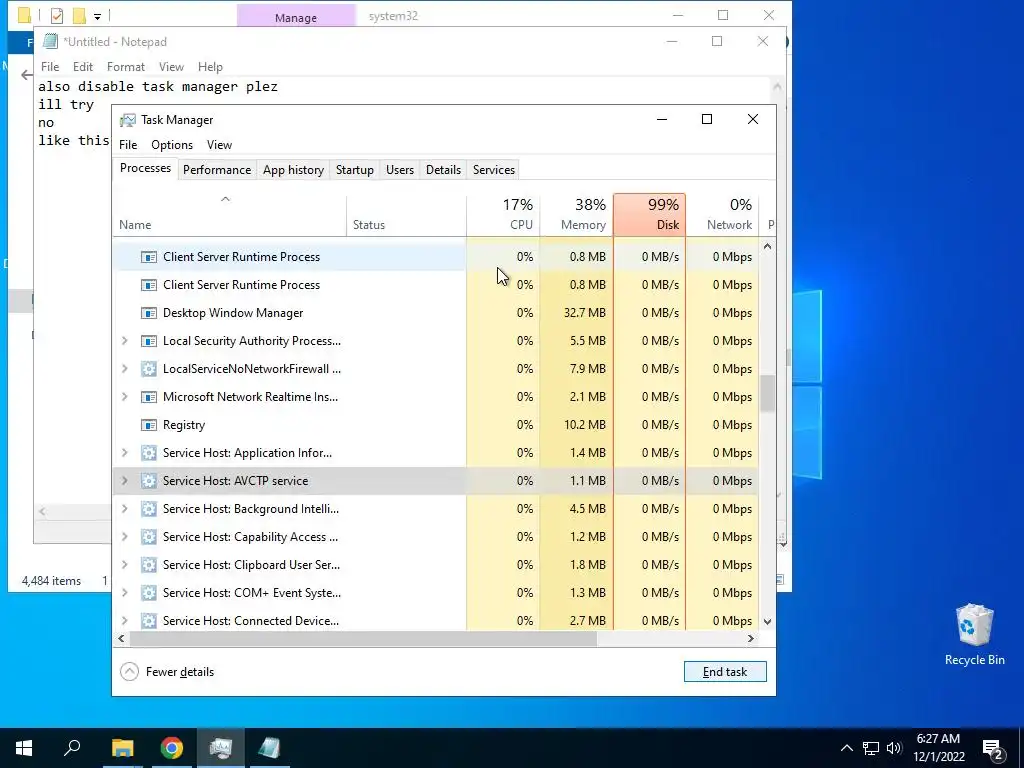Select the first Client Server Runtime Process row
Viewport: 1024px width, 768px height.
(x=436, y=257)
